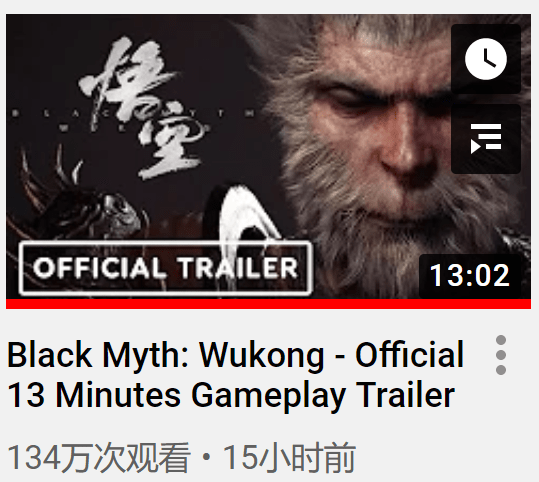
Task: Open the three-dot more actions menu
Action: pos(501,355)
